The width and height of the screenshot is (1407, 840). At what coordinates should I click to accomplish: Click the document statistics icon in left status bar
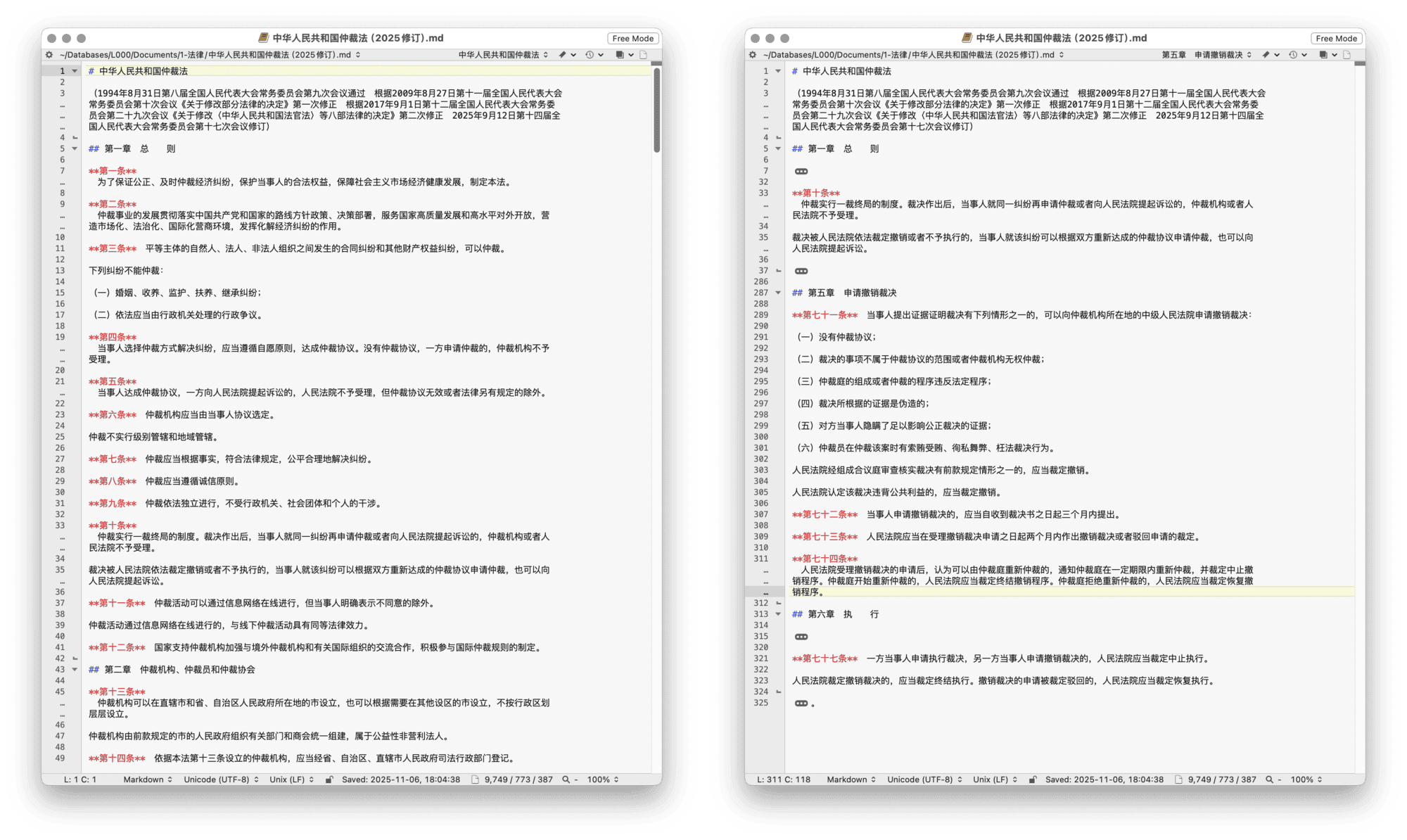pos(476,779)
